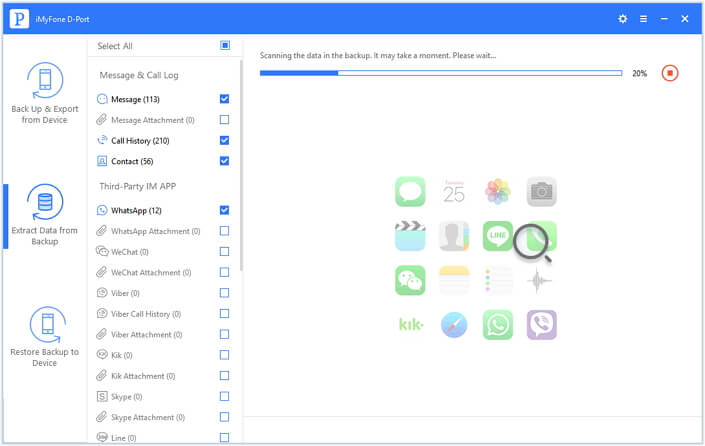705x446 pixels.
Task: Click the purple Viber app icon in grid
Action: coord(542,325)
